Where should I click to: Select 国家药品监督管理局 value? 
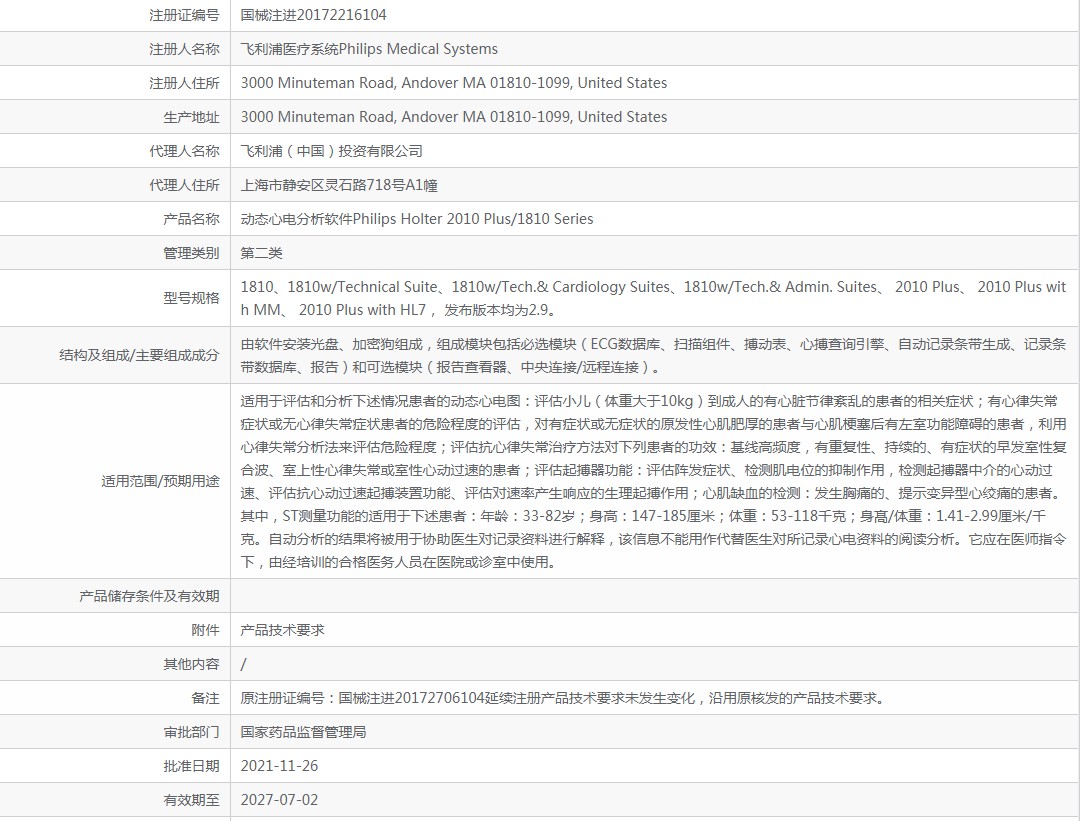(303, 732)
